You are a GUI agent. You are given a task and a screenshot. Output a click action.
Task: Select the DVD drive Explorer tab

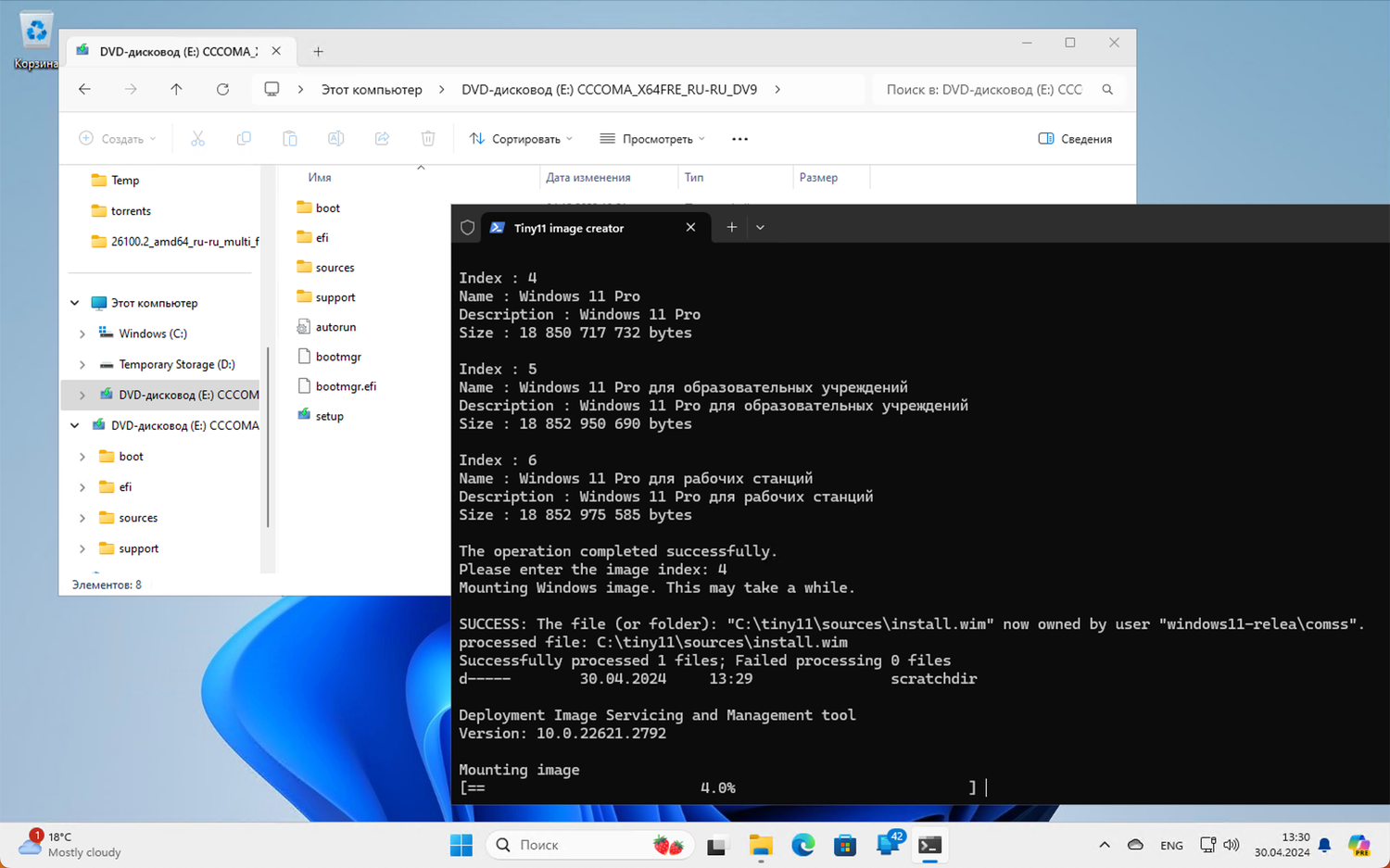tap(179, 52)
